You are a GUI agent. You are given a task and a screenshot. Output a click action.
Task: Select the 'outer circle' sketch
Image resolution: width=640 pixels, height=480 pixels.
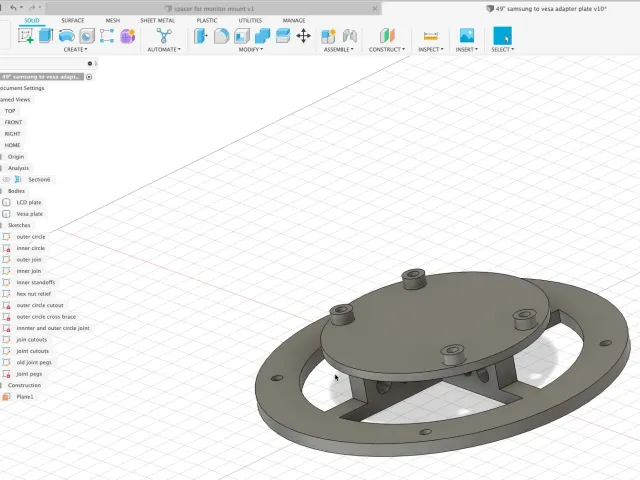[31, 236]
